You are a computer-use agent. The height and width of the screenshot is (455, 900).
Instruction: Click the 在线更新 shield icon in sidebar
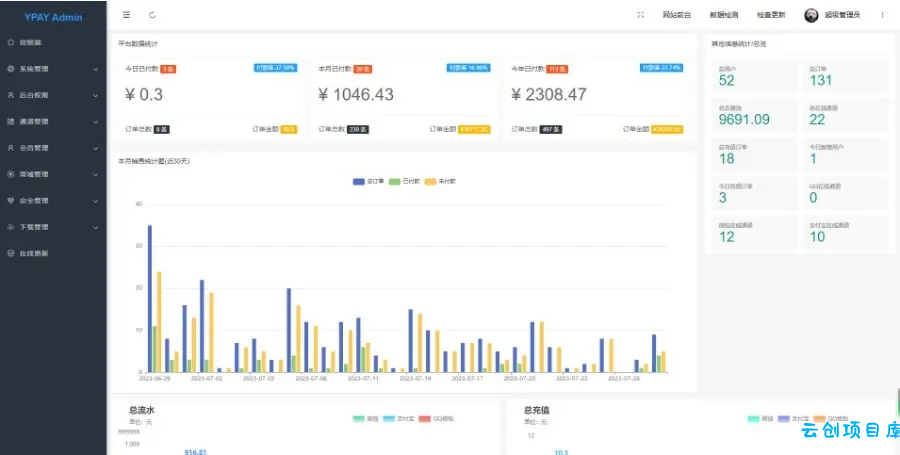11,254
